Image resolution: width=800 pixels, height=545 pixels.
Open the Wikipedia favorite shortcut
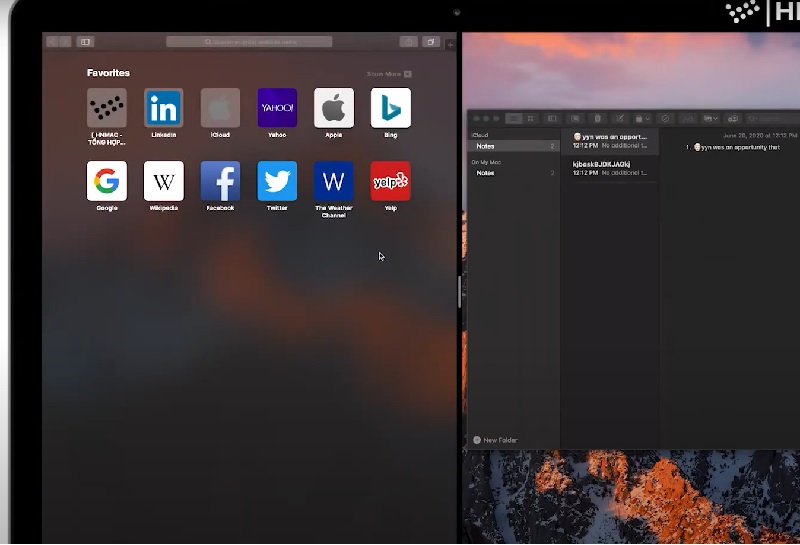[x=163, y=181]
